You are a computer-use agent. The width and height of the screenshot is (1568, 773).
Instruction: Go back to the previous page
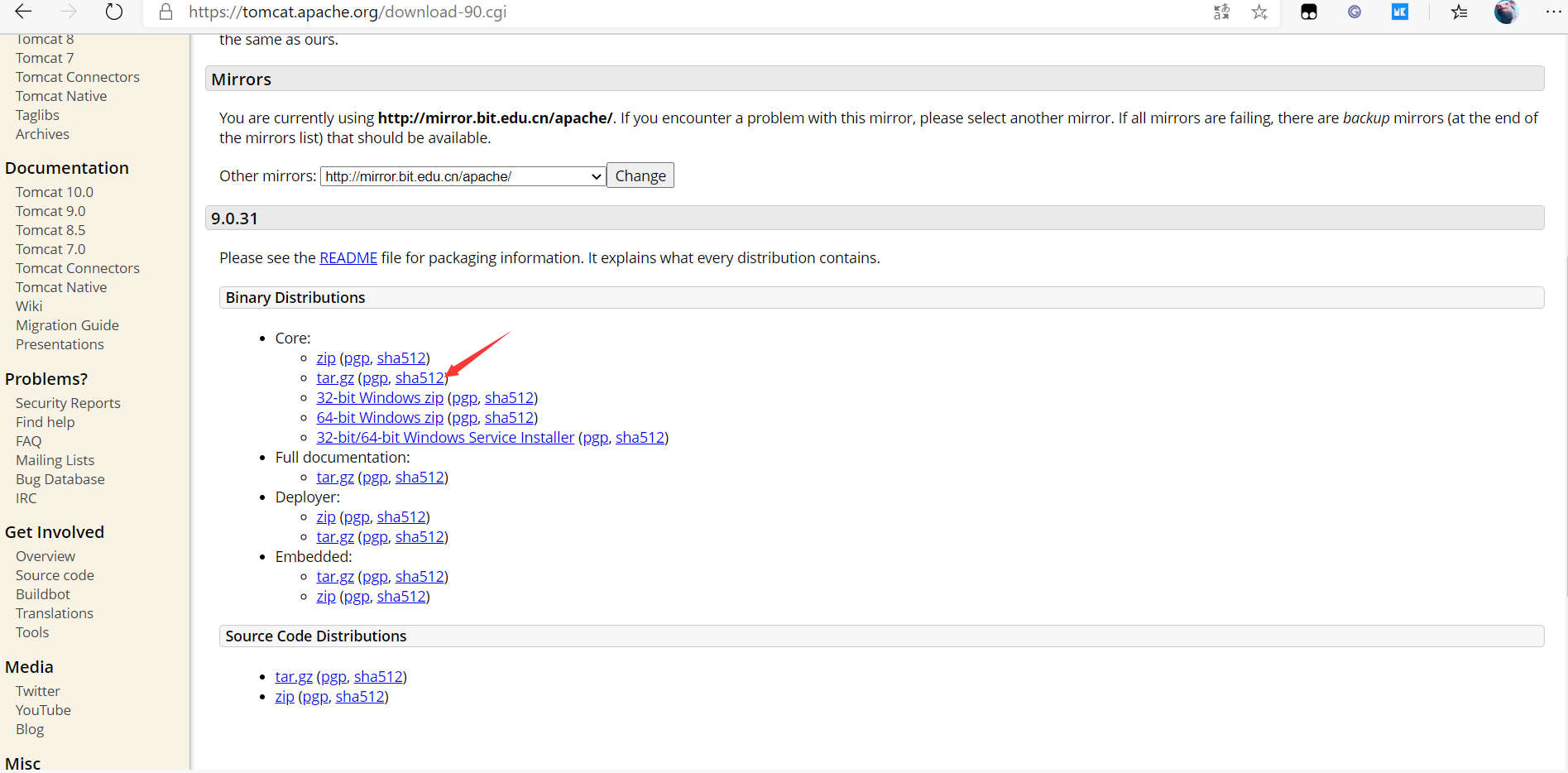click(23, 12)
